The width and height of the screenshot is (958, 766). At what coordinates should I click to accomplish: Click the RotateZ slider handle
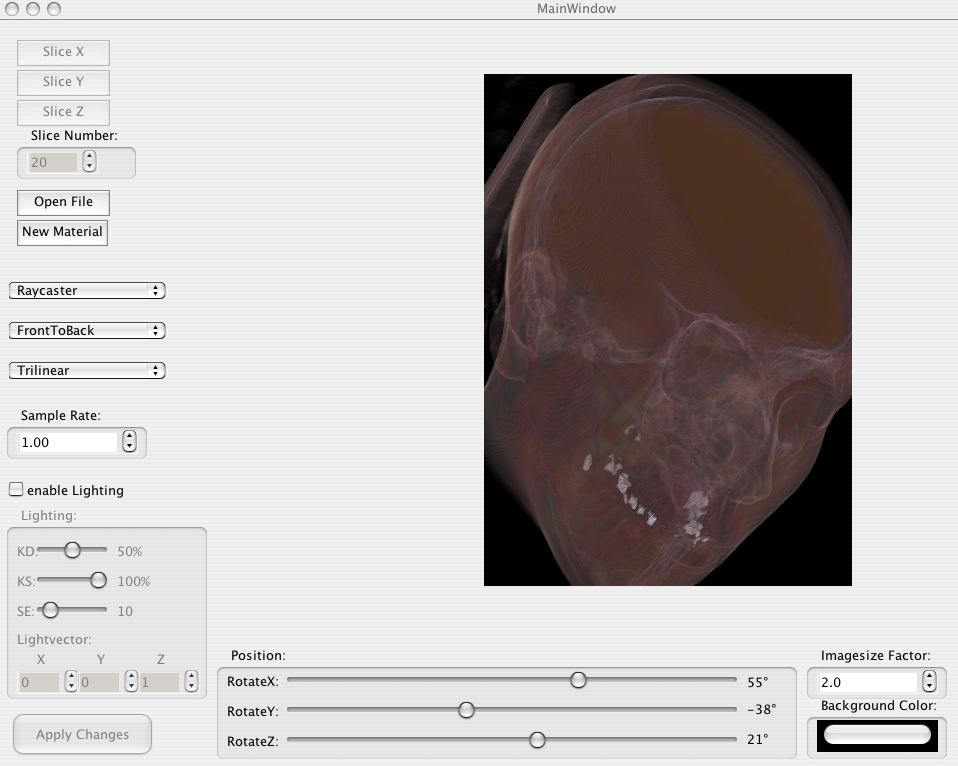point(537,740)
